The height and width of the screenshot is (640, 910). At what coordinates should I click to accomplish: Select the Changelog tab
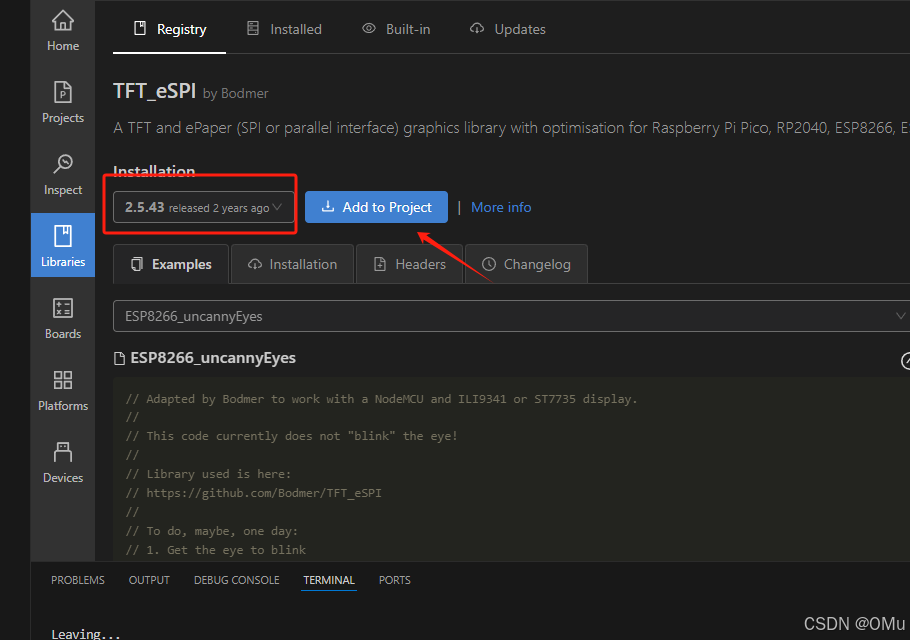click(x=526, y=264)
